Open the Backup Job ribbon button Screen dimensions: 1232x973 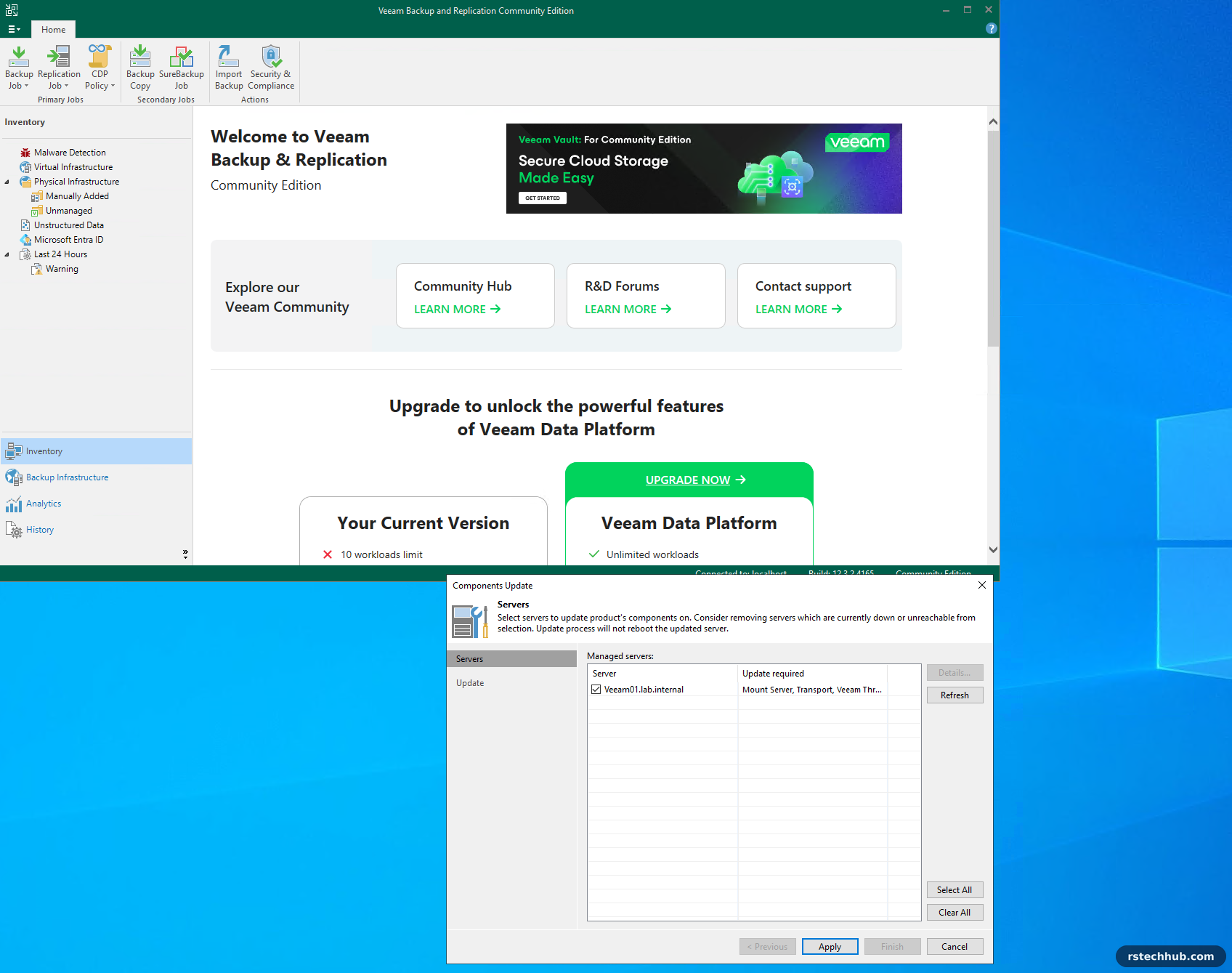point(19,68)
